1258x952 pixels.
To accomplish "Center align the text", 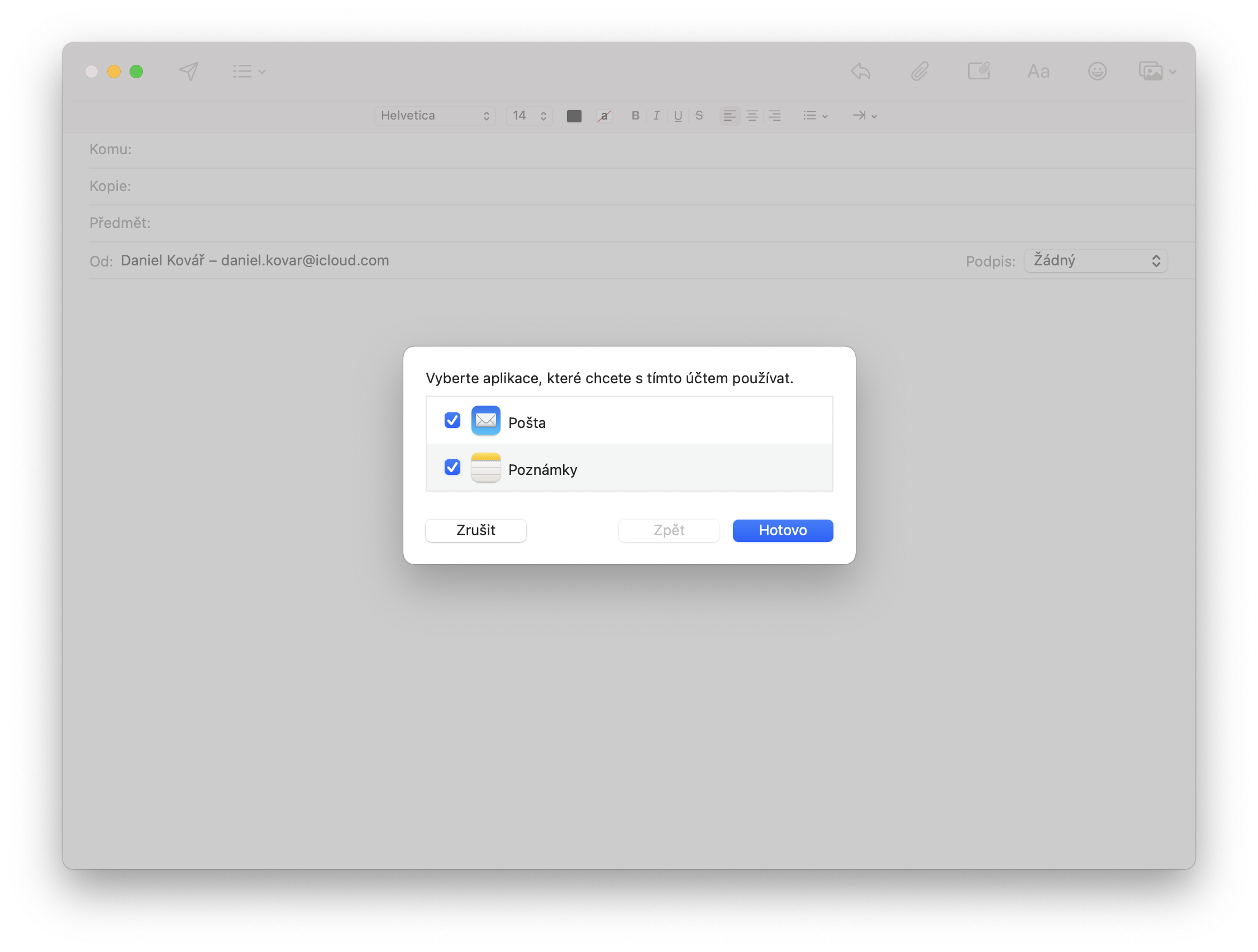I will [x=752, y=116].
